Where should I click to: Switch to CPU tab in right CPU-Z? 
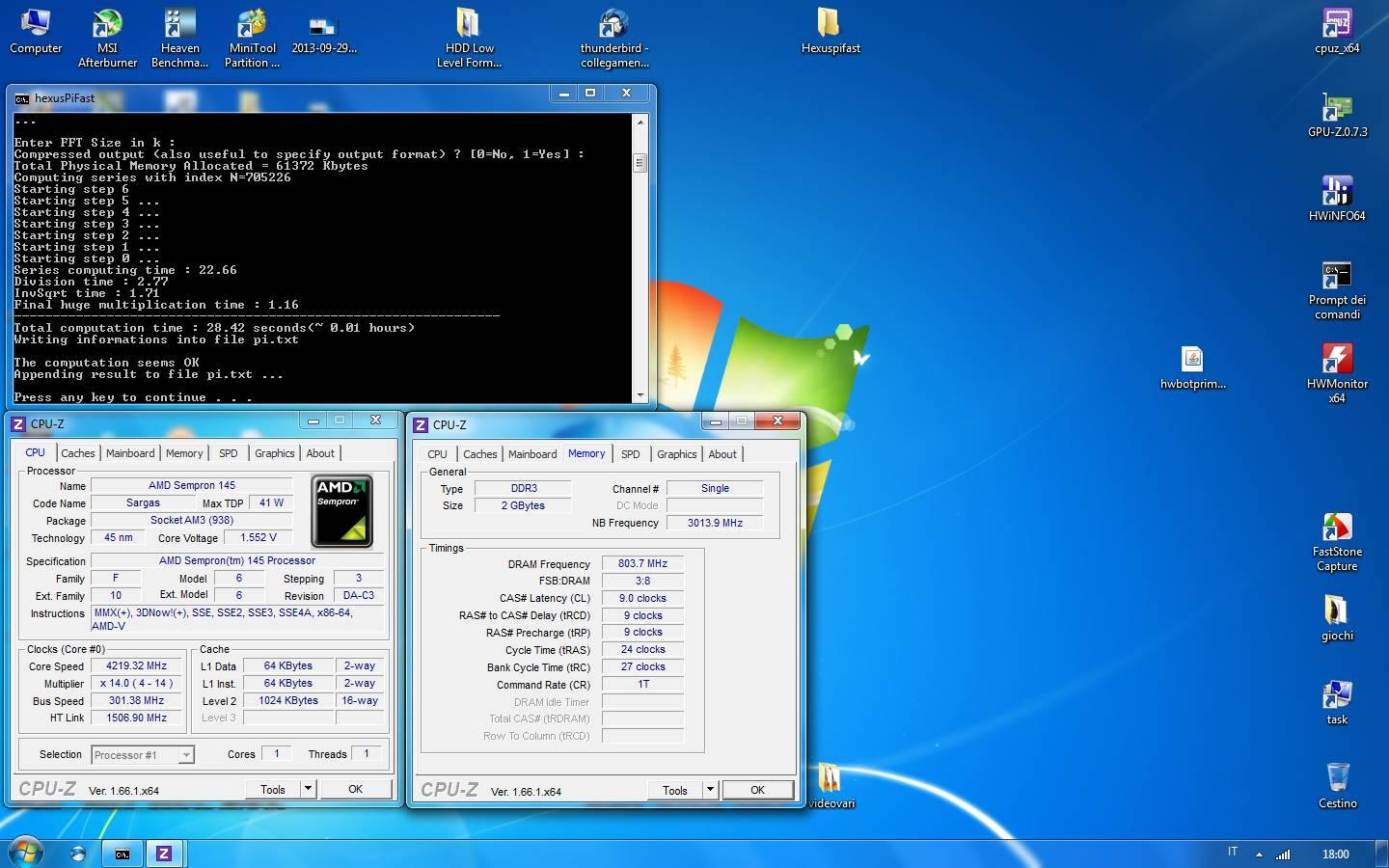(x=437, y=454)
